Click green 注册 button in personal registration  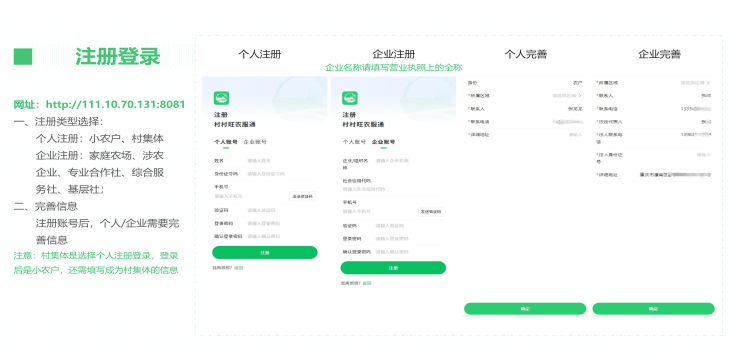pyautogui.click(x=265, y=252)
